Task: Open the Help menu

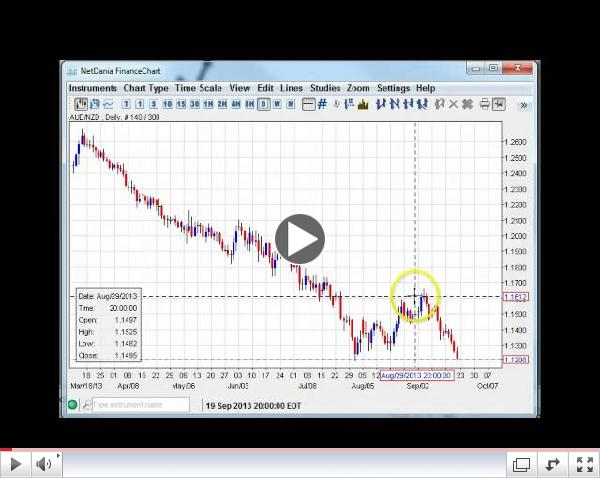Action: click(426, 88)
